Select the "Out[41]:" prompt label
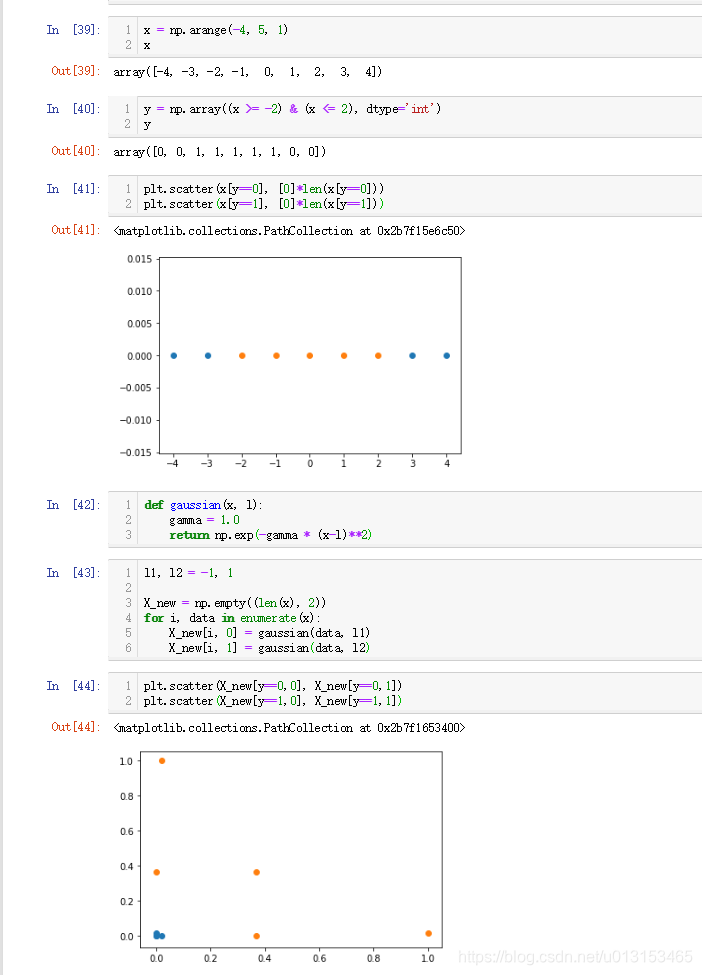This screenshot has width=702, height=975. 76,229
